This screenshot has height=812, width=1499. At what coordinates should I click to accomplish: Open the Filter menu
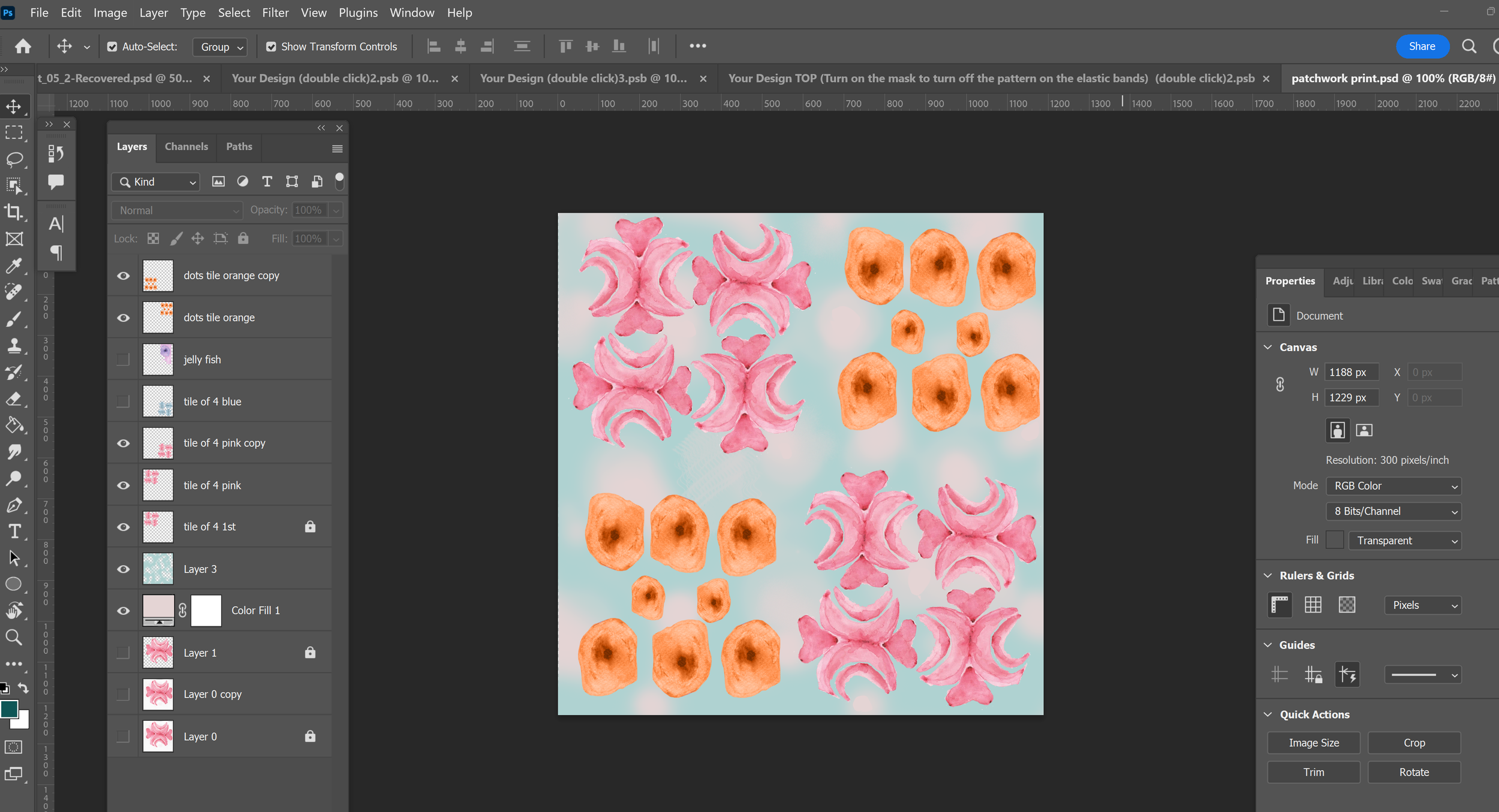(275, 13)
